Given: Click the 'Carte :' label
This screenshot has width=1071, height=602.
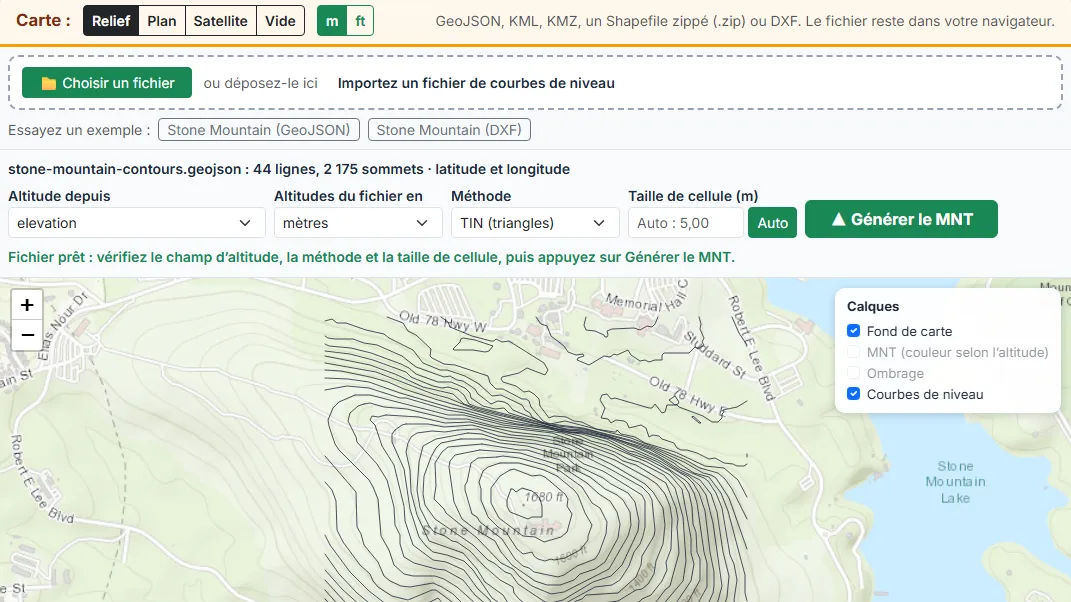Looking at the screenshot, I should (43, 20).
